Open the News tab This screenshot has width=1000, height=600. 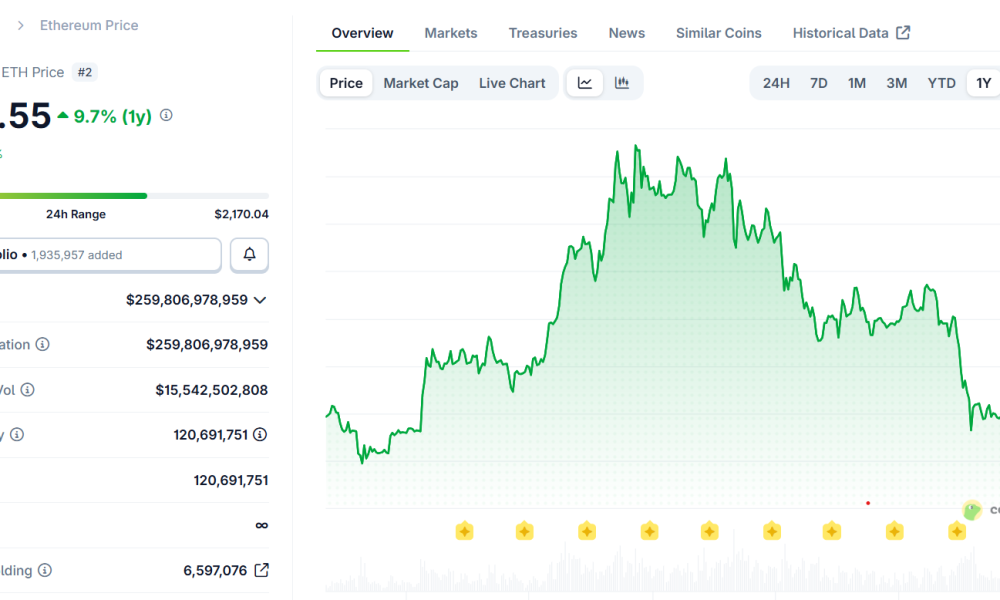click(626, 33)
